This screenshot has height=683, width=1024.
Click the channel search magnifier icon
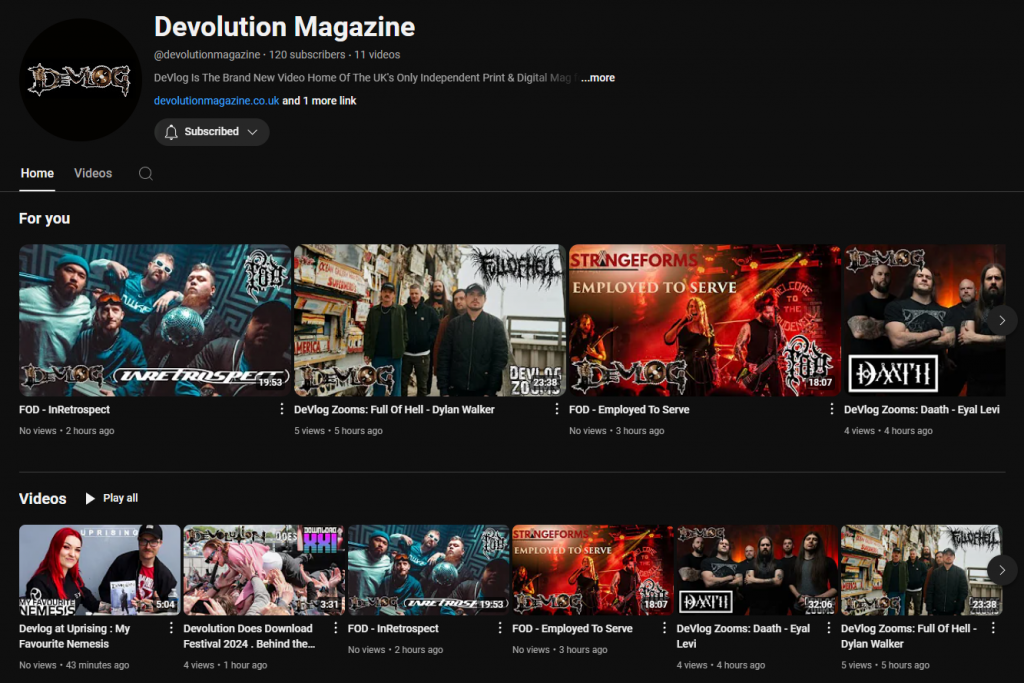[x=146, y=173]
